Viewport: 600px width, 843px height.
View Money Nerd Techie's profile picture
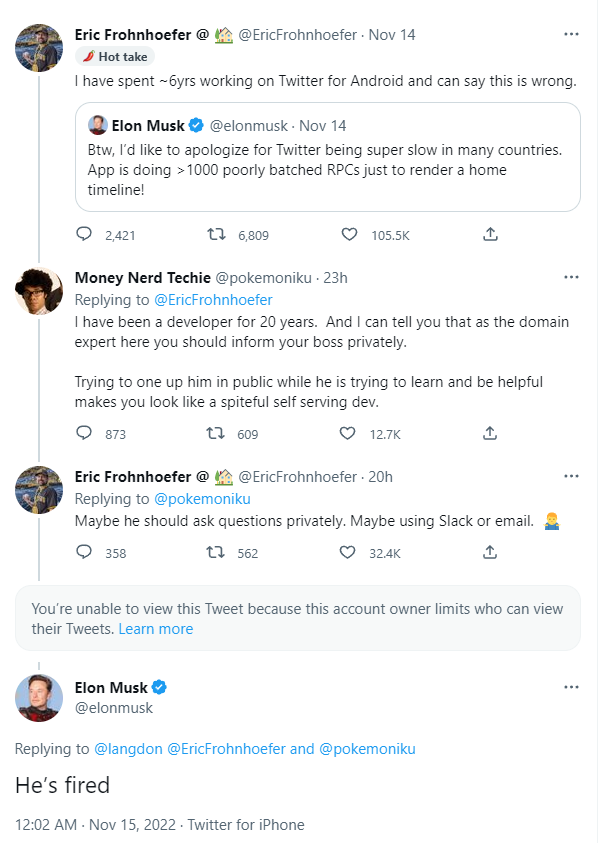[40, 292]
